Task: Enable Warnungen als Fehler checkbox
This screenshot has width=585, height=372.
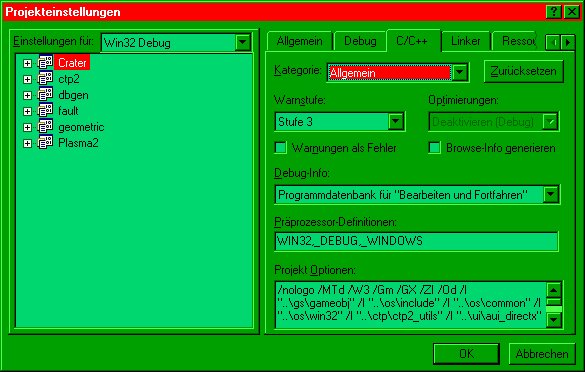Action: click(281, 148)
